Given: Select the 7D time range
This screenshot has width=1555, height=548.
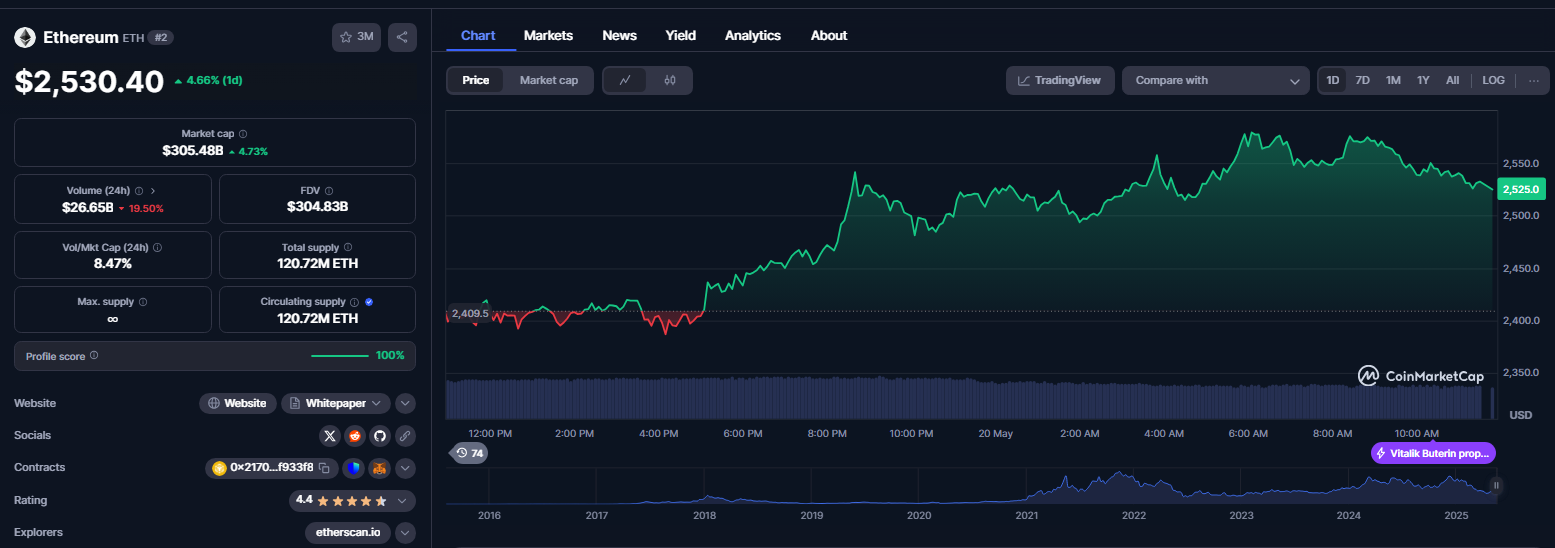Looking at the screenshot, I should [1362, 80].
